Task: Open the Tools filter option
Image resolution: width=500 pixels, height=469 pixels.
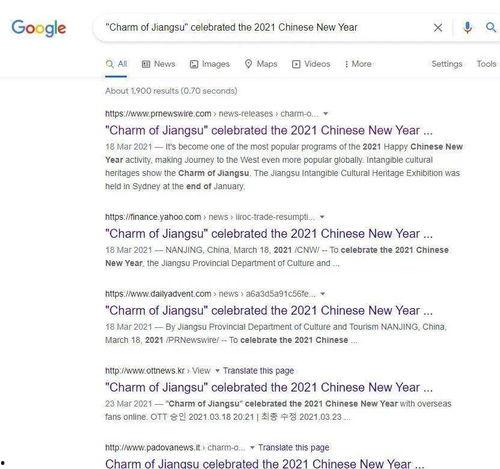Action: [x=486, y=64]
